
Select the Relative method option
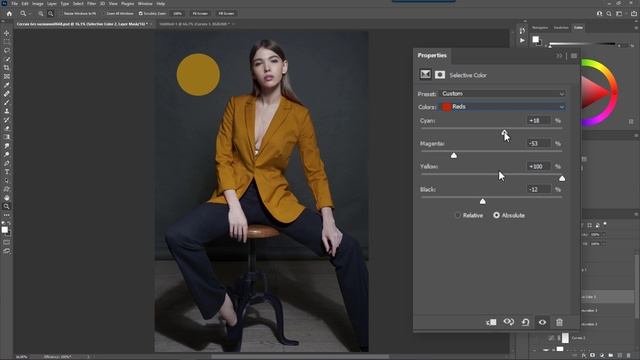click(469, 215)
